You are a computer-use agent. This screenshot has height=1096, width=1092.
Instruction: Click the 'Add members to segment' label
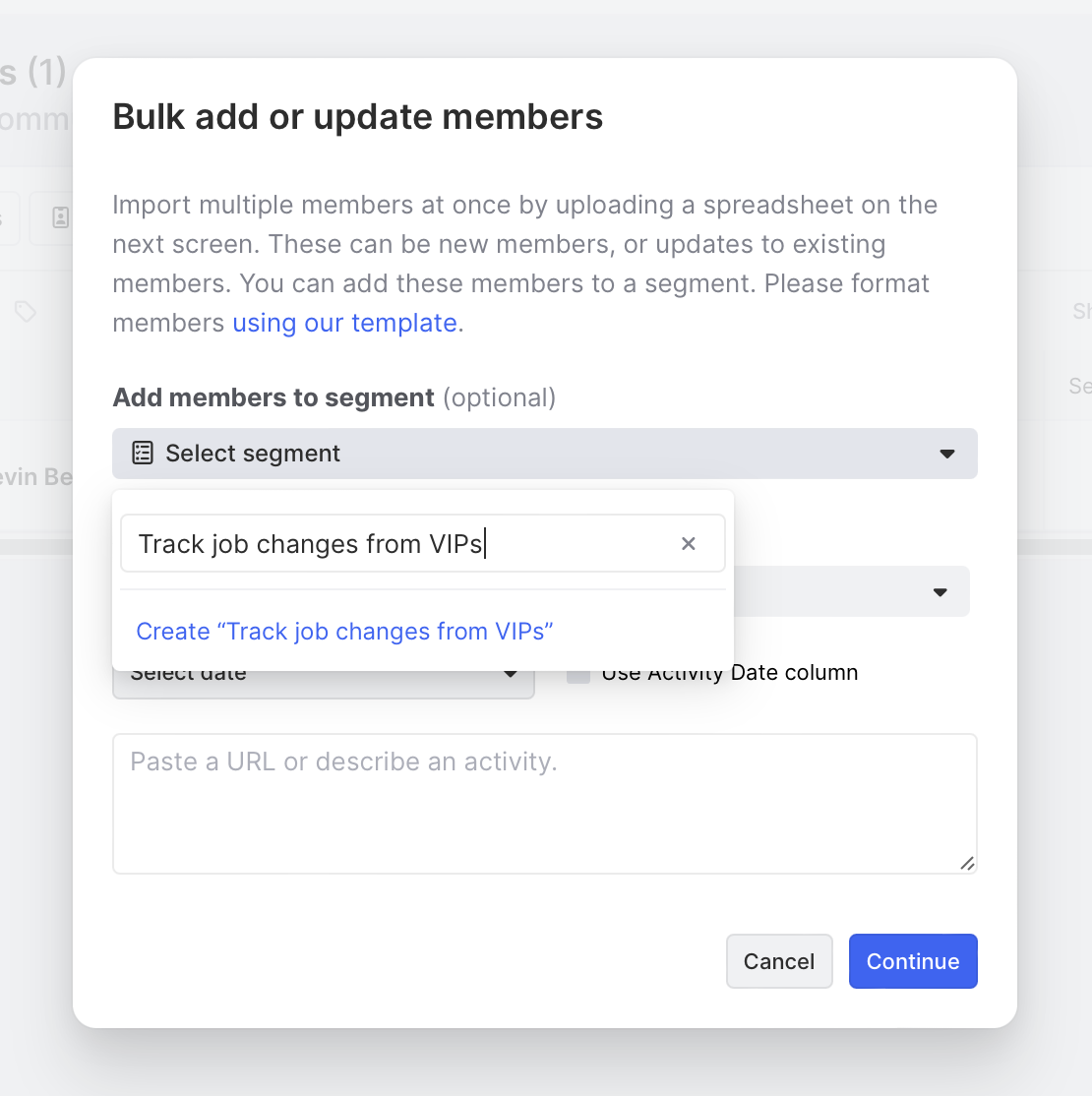pyautogui.click(x=273, y=397)
